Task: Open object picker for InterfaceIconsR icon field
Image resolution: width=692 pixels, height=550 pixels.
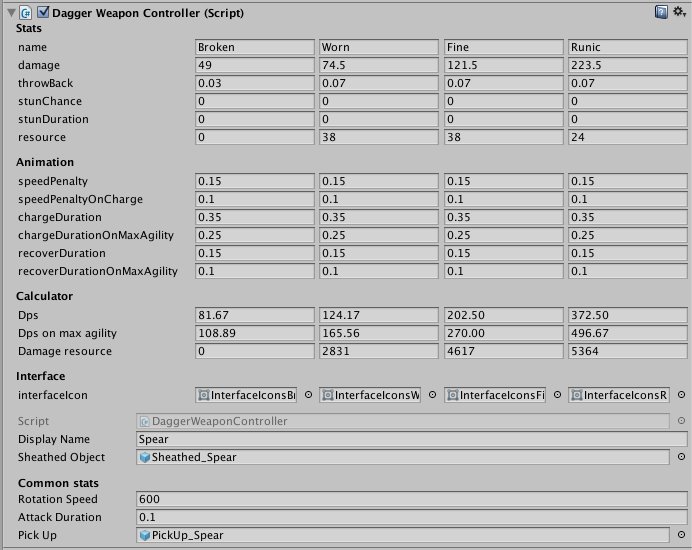Action: pos(681,395)
